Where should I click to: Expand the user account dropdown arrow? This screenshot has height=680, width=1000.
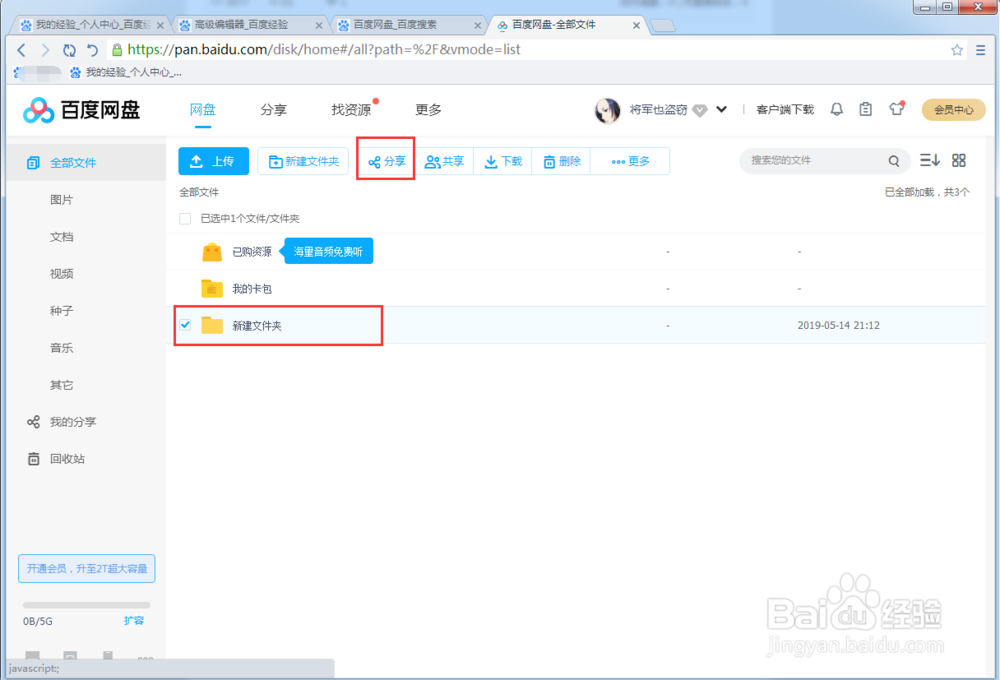tap(721, 110)
